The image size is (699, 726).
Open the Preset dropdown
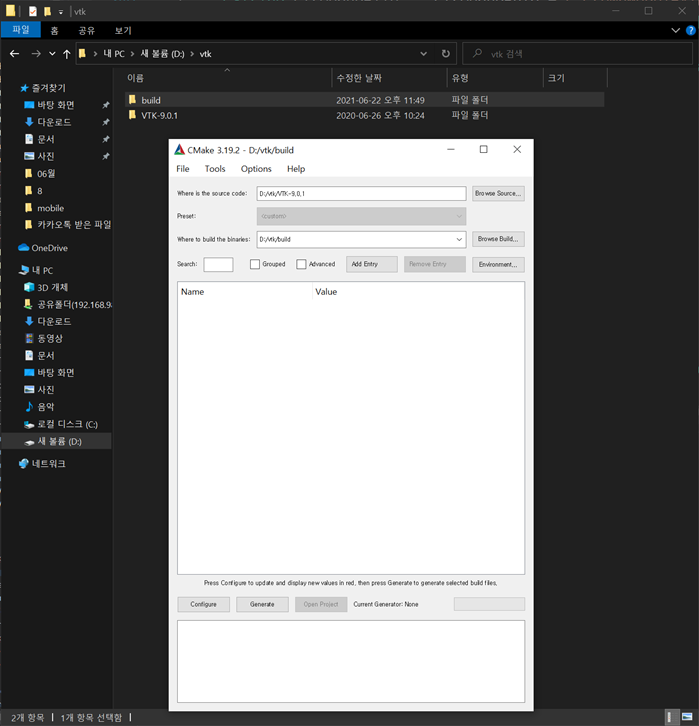361,216
